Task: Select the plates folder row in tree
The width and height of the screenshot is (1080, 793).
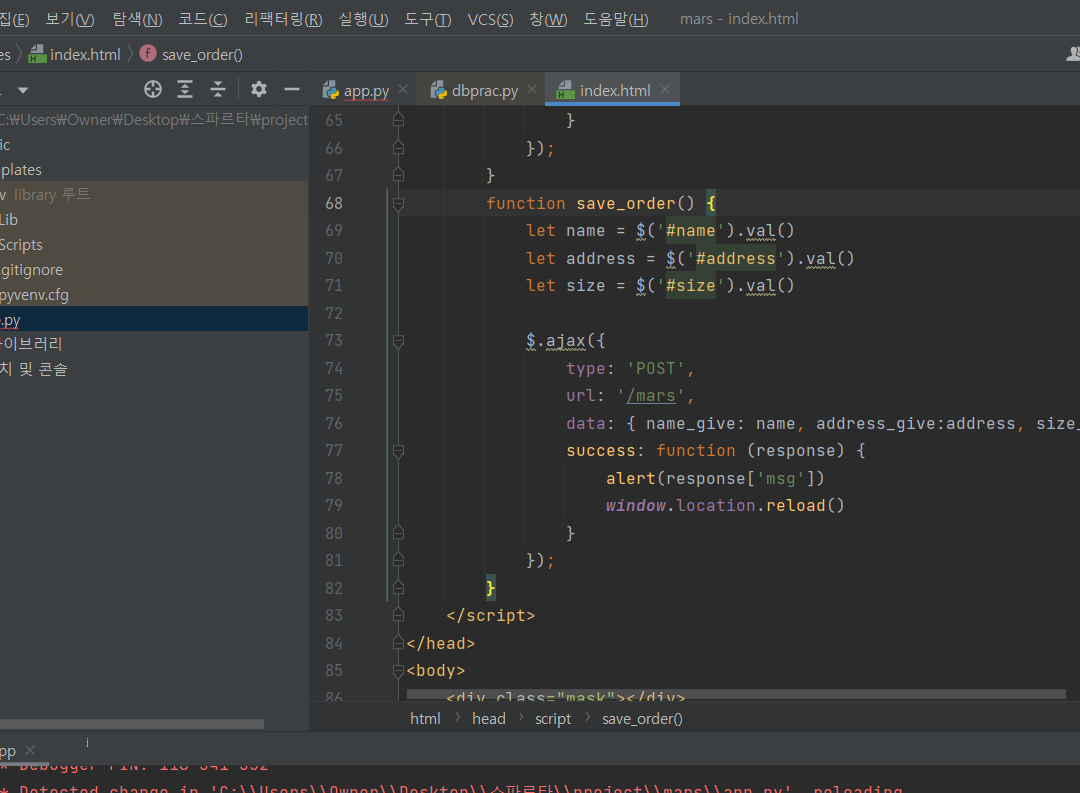Action: (154, 169)
